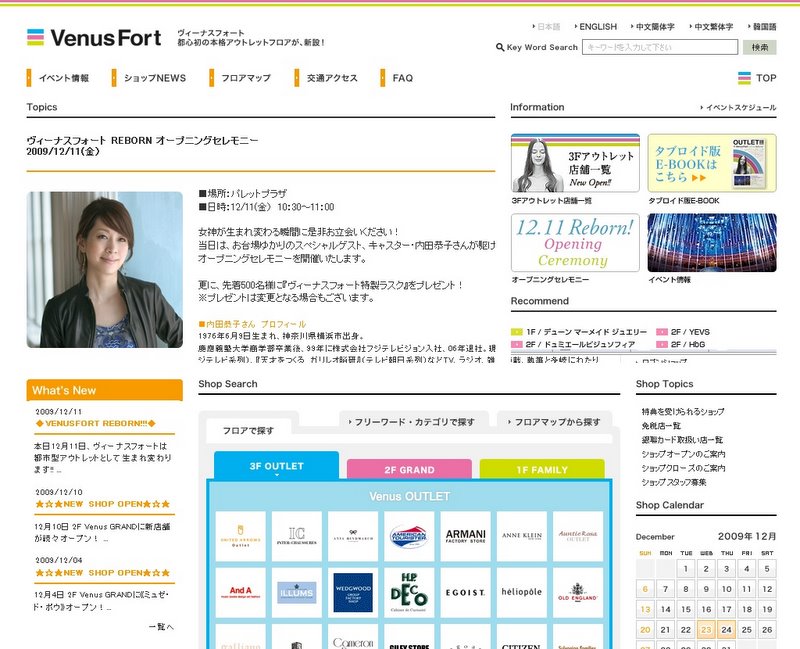Switch language to ENGLISH
Screen dimensions: 800x649
[x=595, y=27]
